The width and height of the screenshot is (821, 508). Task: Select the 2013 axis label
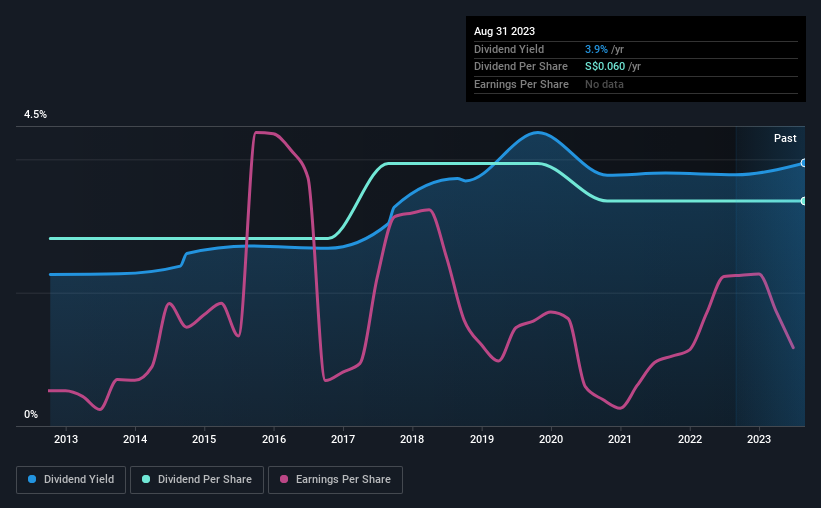coord(66,439)
